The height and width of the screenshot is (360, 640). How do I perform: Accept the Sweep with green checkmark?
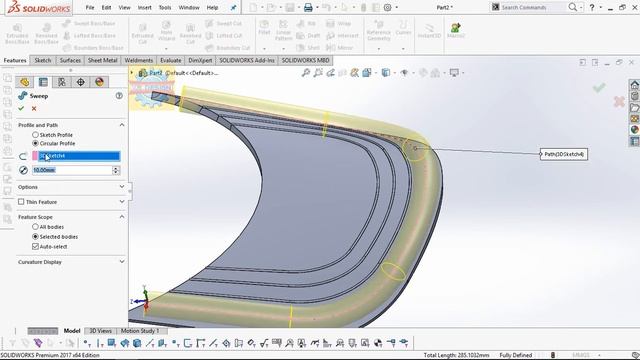point(21,109)
